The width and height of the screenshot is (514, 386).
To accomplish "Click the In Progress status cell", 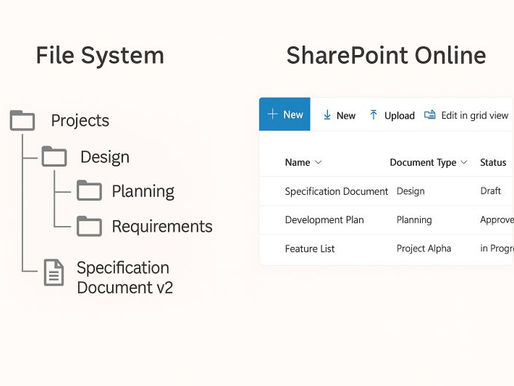I will 497,249.
